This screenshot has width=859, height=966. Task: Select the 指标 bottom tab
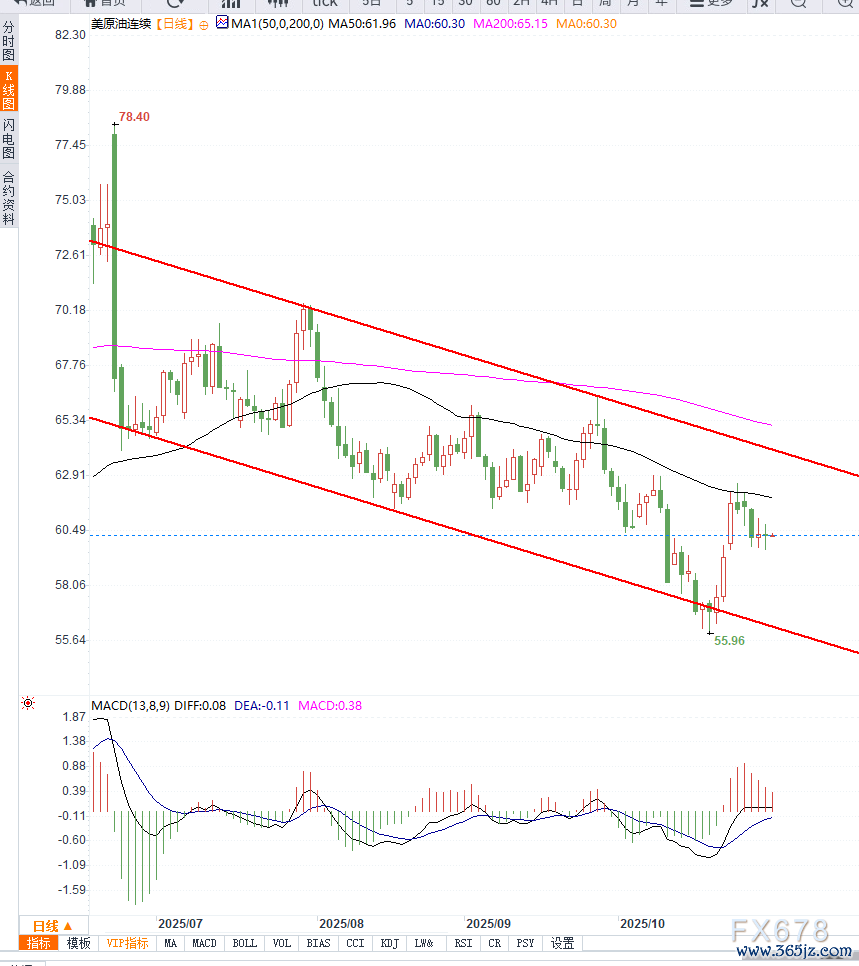(39, 943)
